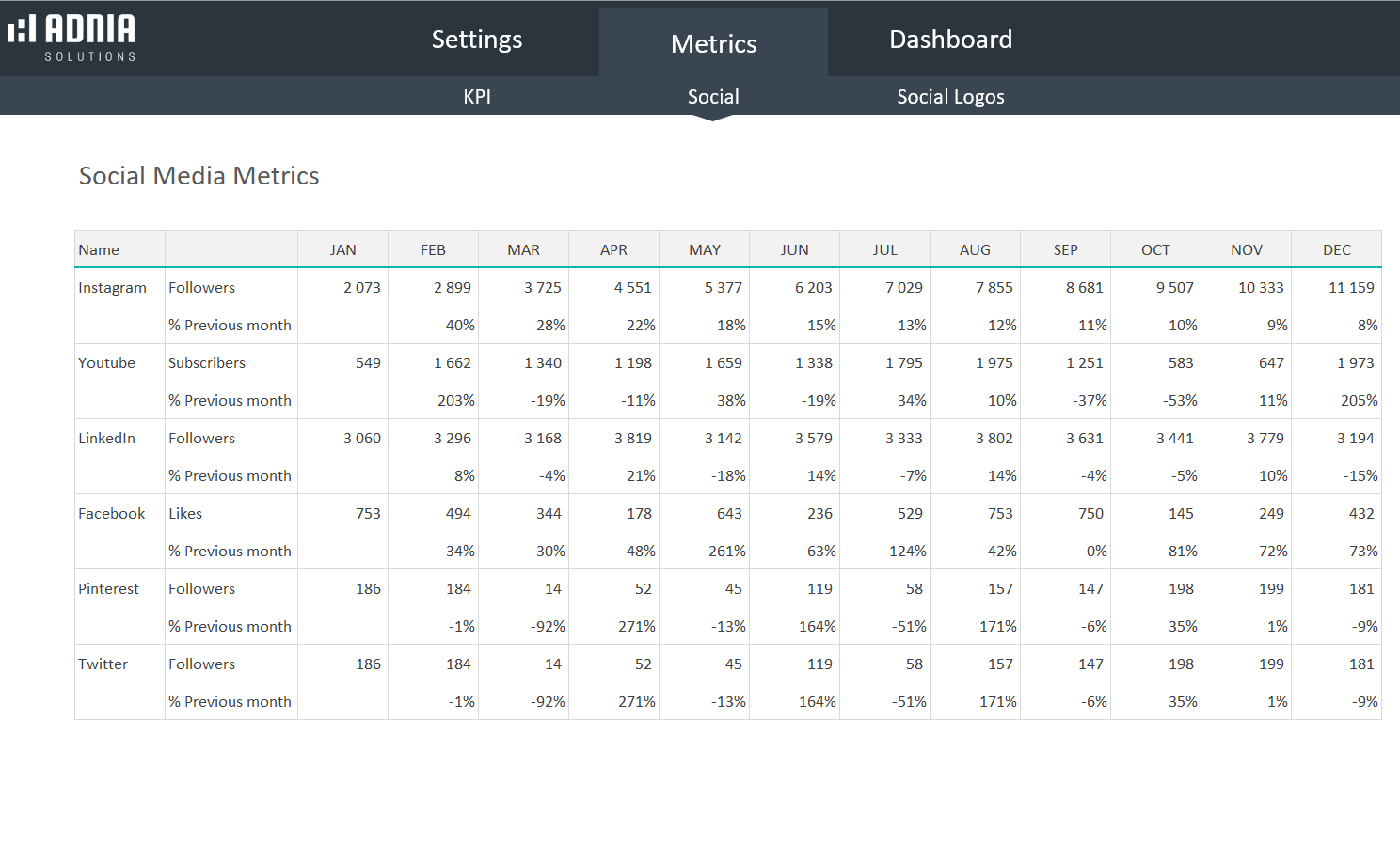Open the Settings tab

[x=477, y=40]
